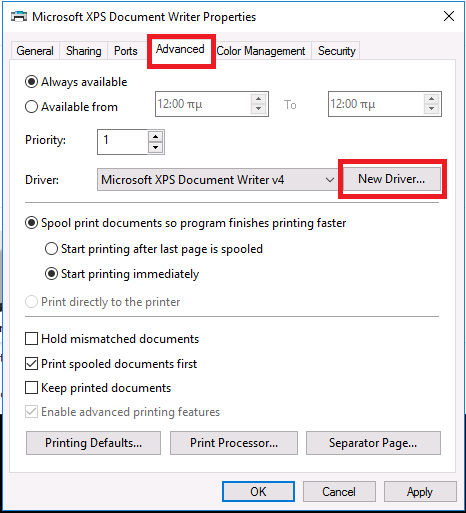Image resolution: width=466 pixels, height=513 pixels.
Task: Decrease Priority with down spinner arrow
Action: point(155,147)
